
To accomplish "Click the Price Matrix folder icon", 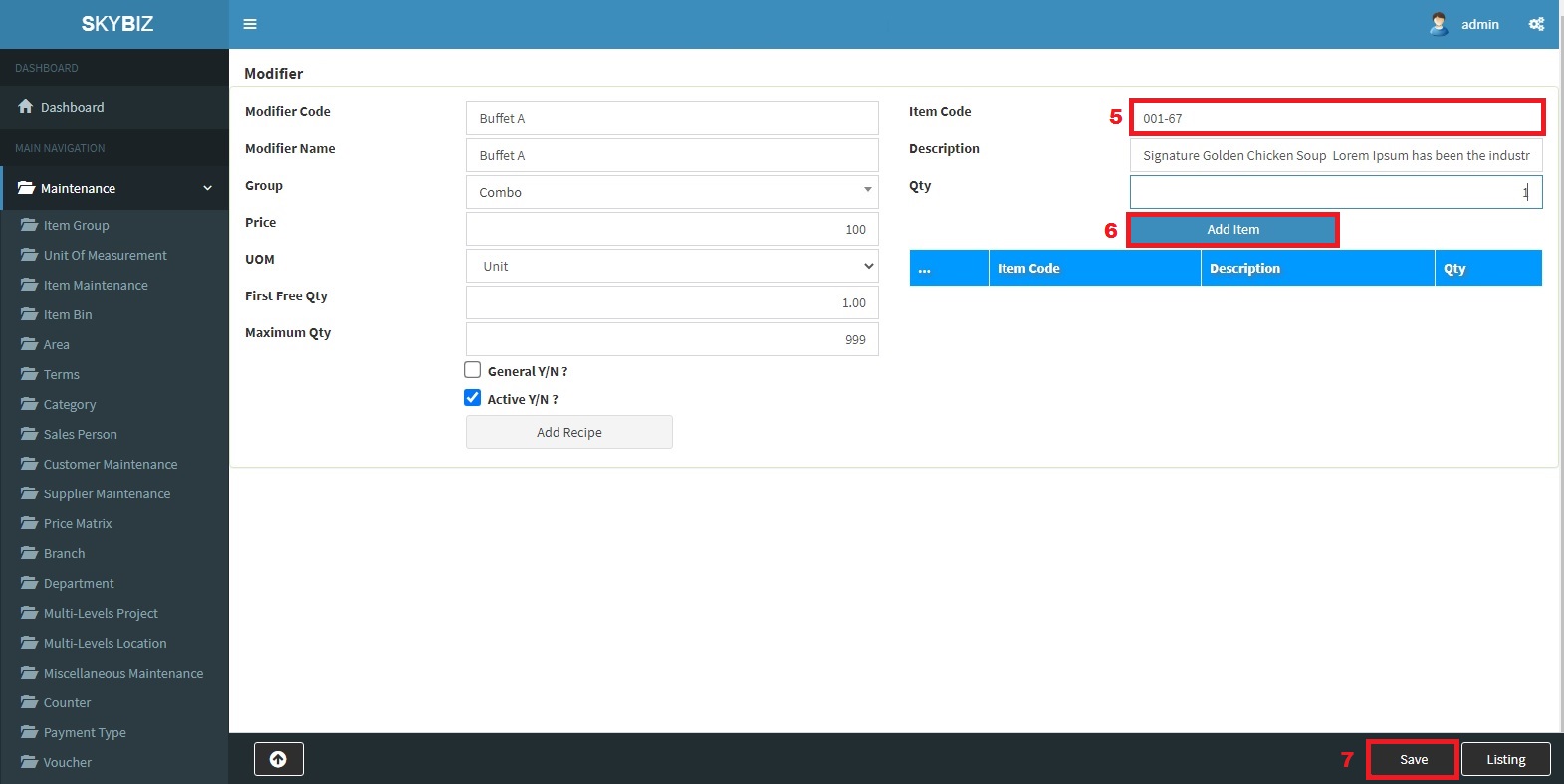I will pos(29,523).
